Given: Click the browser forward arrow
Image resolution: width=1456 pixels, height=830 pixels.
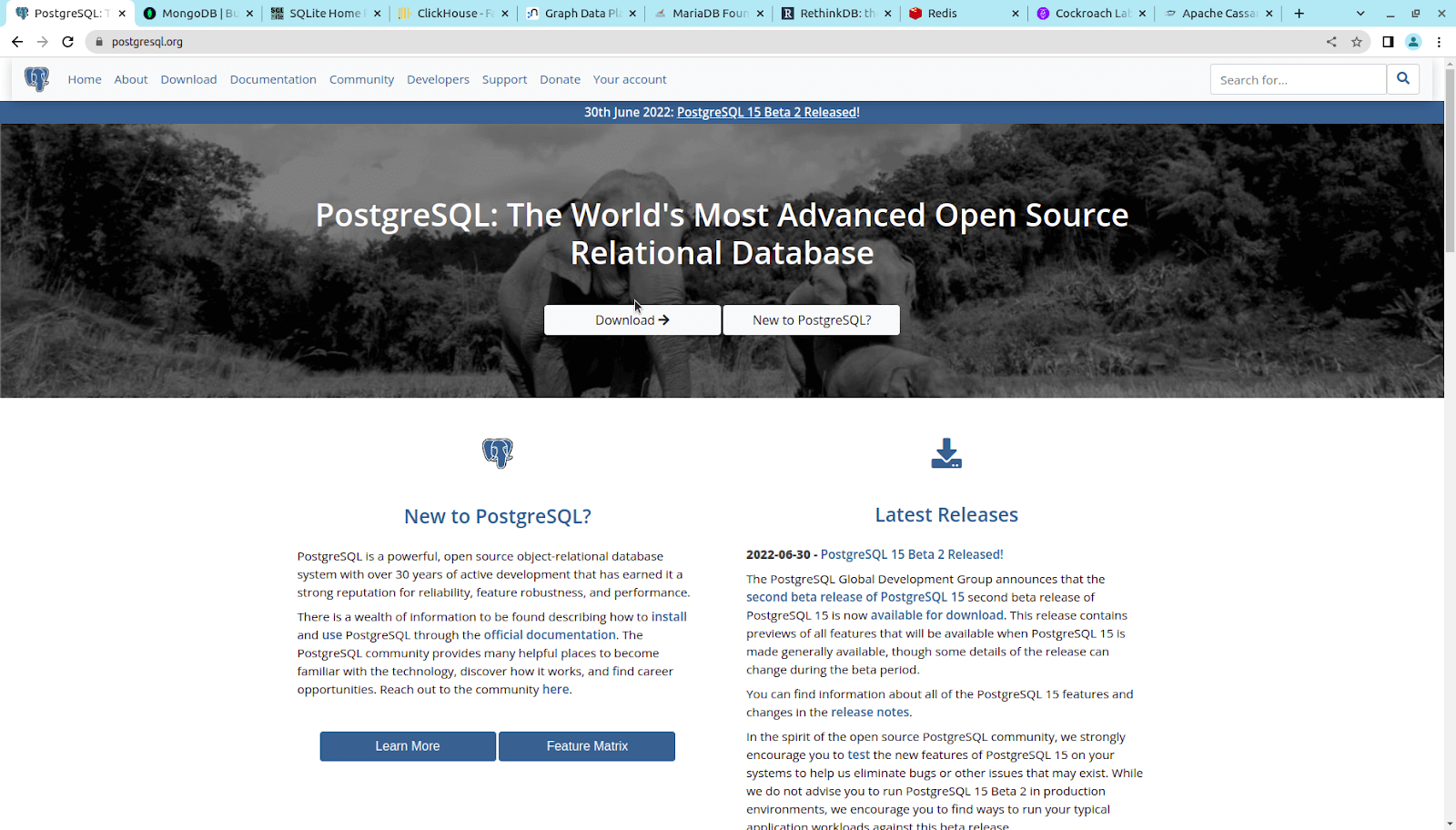Looking at the screenshot, I should [x=43, y=42].
